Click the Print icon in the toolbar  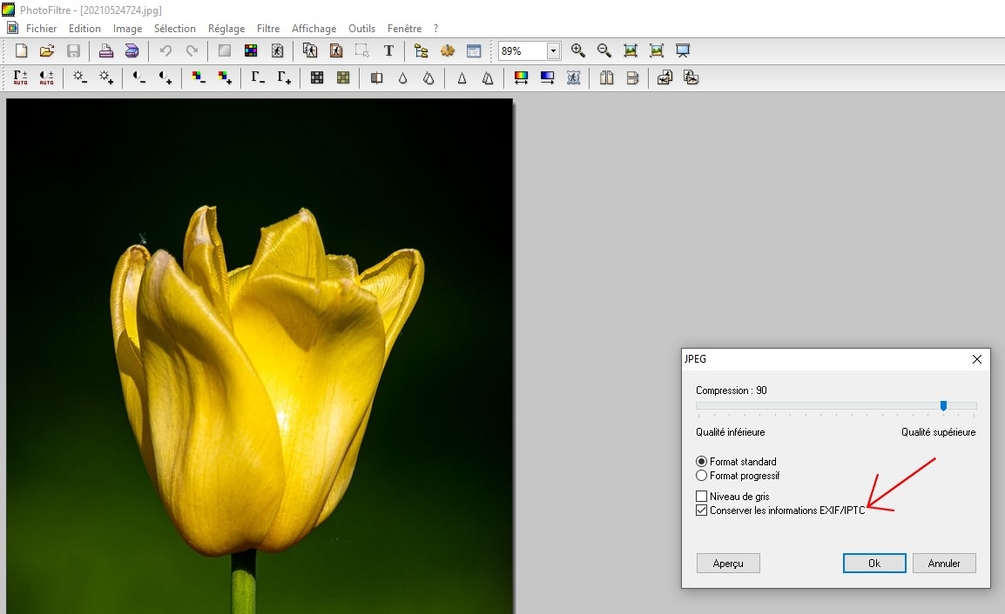tap(105, 51)
